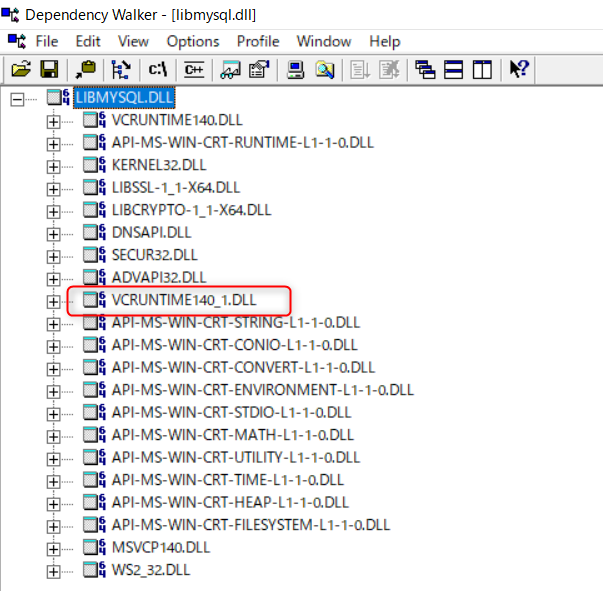Screen dimensions: 603x591
Task: Click the Dependency Walker title bar icon
Action: click(10, 15)
